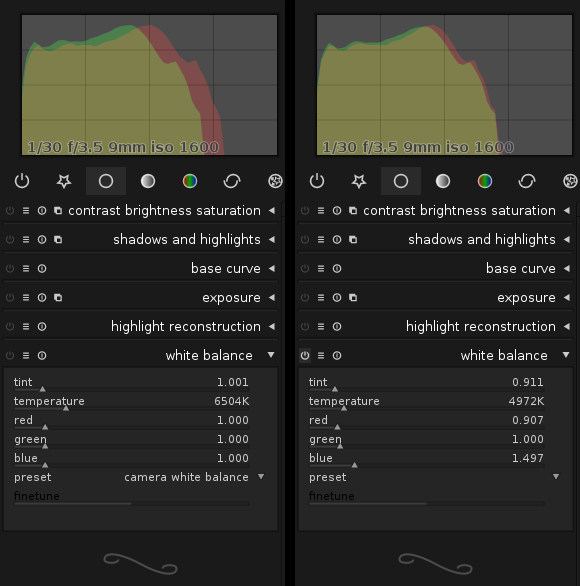Open presets menu for exposure in left panel
The image size is (580, 586).
tap(26, 297)
